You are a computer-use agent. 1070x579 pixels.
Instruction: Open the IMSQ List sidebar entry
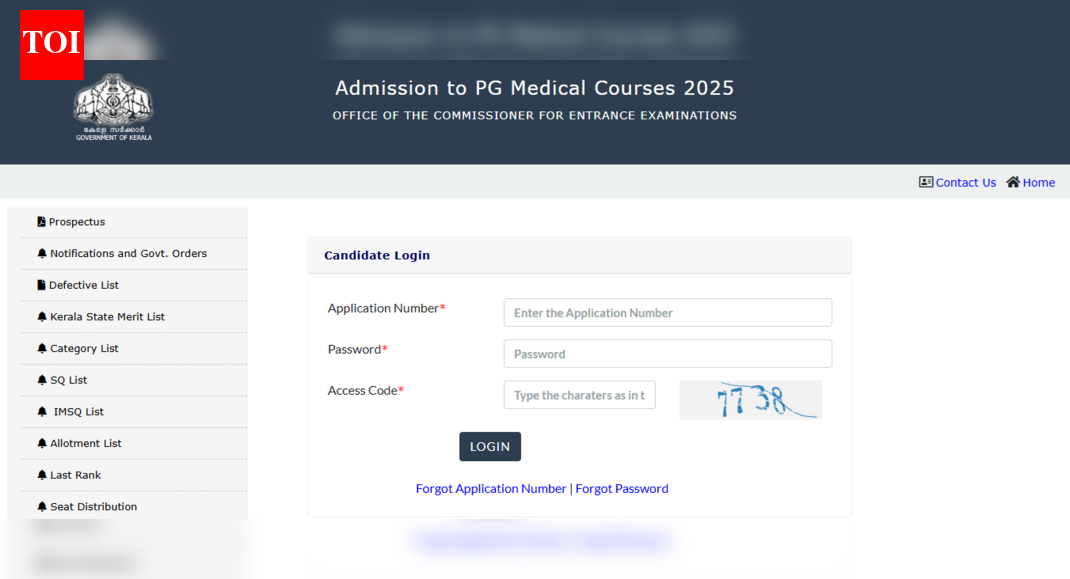[78, 411]
